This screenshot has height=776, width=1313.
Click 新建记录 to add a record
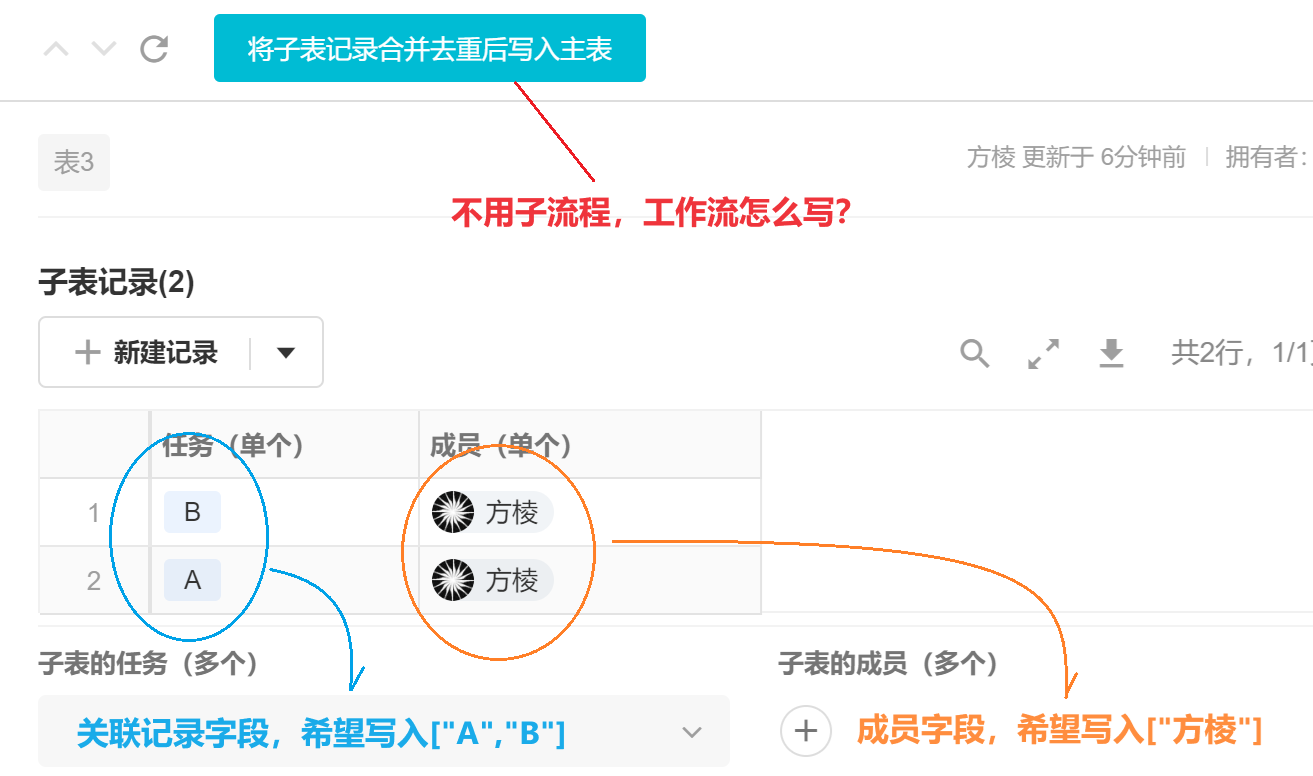pos(146,352)
